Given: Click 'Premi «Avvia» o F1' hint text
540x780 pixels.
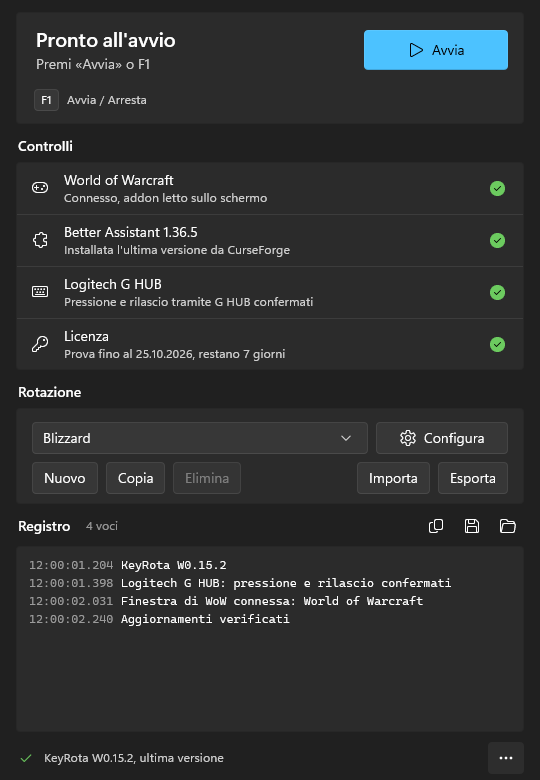Looking at the screenshot, I should click(93, 64).
